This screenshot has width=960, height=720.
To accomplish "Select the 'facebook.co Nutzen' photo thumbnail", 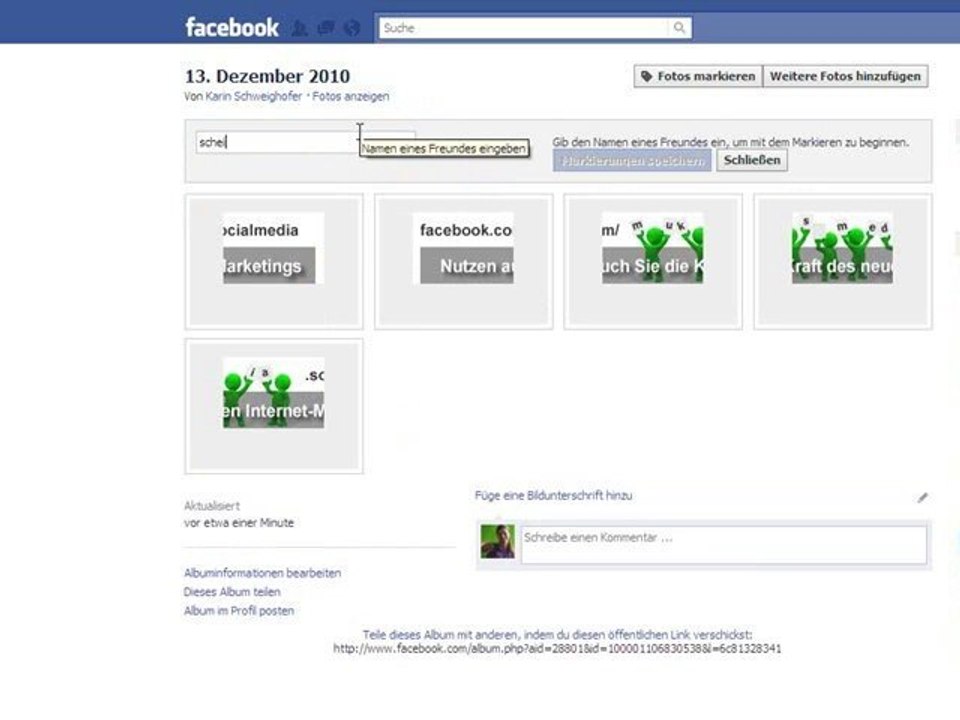I will pyautogui.click(x=463, y=261).
